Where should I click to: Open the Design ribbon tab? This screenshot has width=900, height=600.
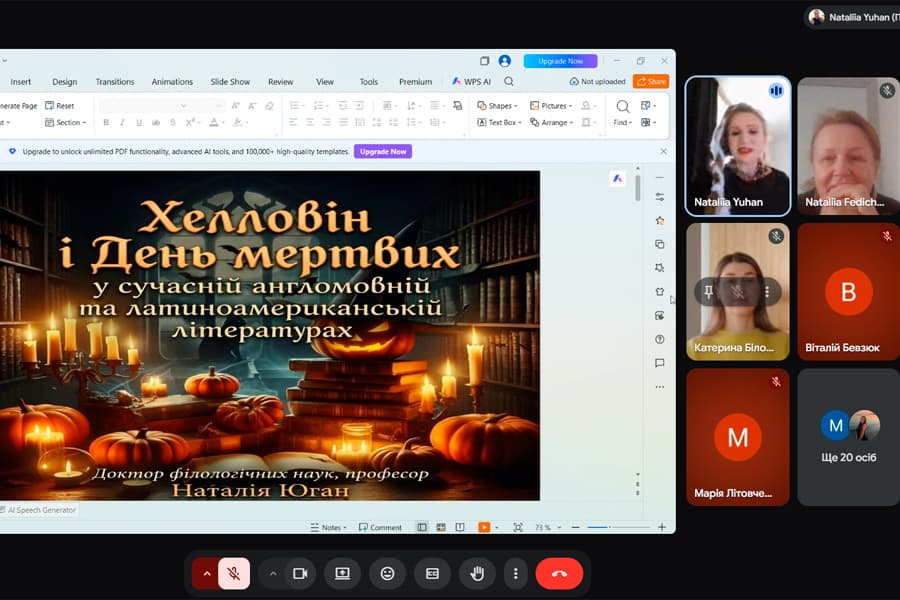(x=65, y=82)
